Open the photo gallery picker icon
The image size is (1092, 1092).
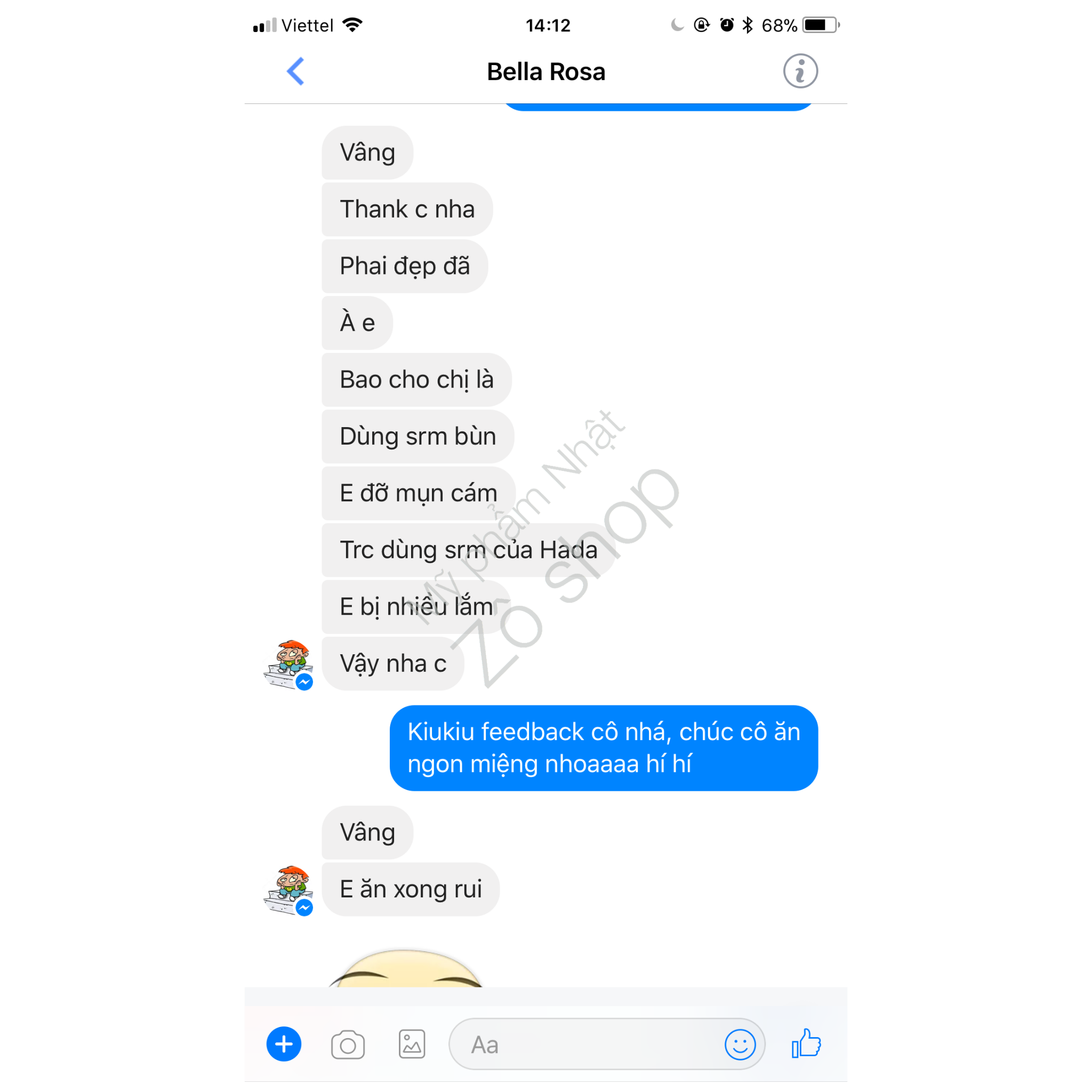pyautogui.click(x=412, y=1044)
